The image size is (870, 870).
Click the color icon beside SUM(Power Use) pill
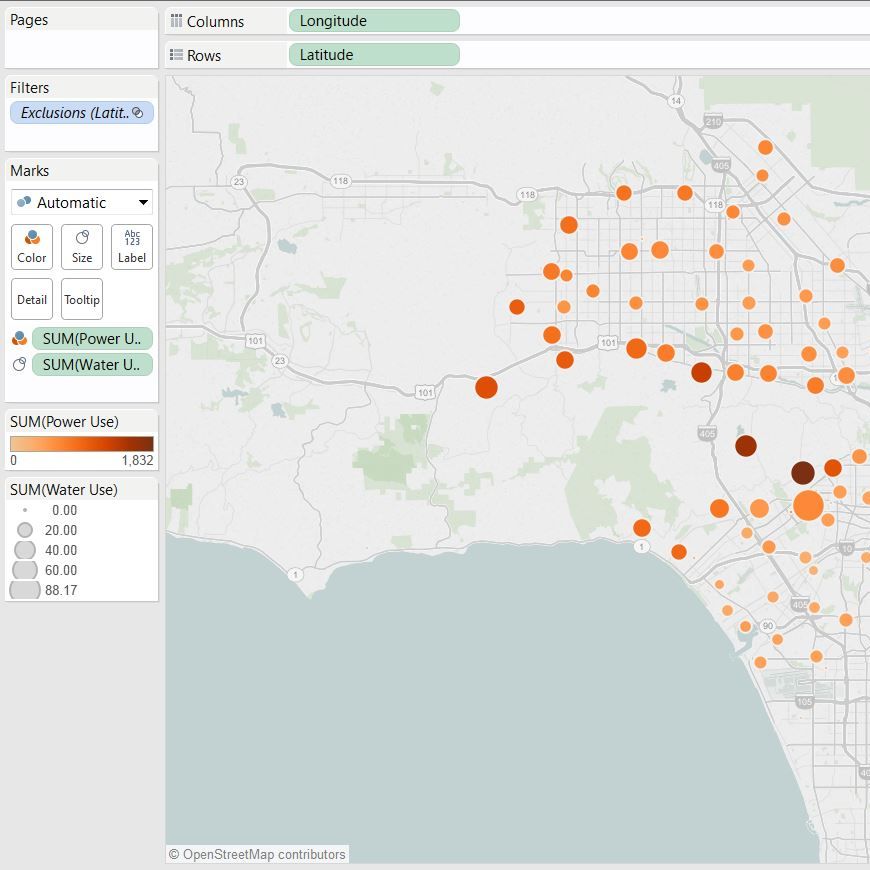click(20, 339)
